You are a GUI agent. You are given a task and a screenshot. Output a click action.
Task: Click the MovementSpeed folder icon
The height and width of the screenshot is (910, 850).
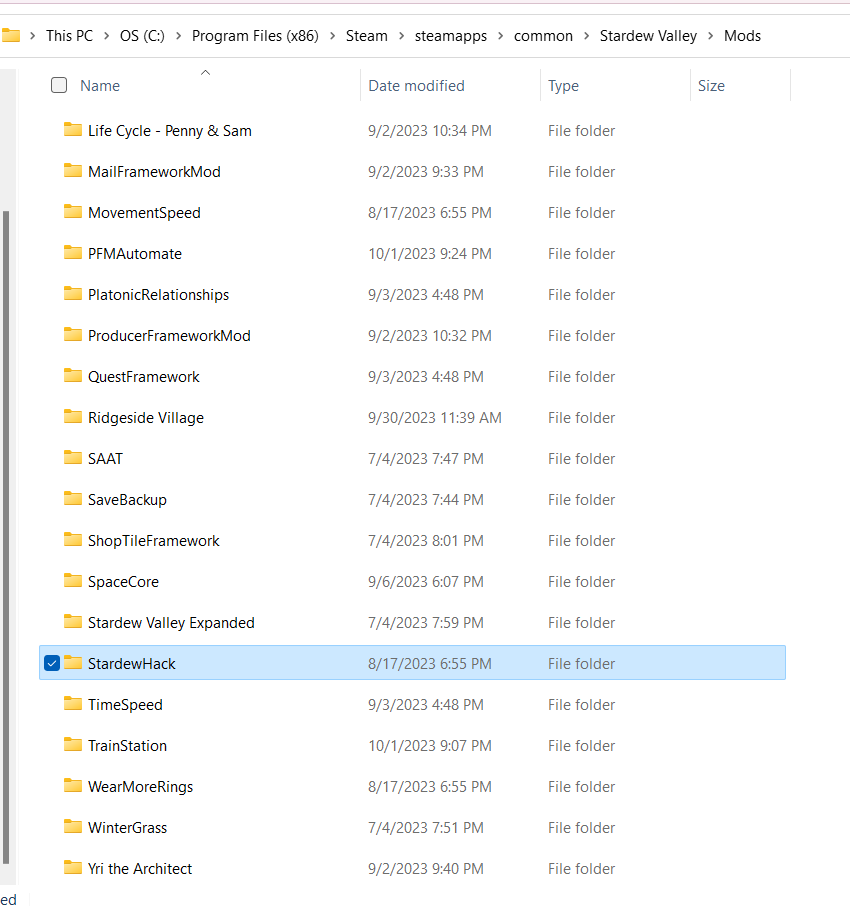click(x=73, y=212)
